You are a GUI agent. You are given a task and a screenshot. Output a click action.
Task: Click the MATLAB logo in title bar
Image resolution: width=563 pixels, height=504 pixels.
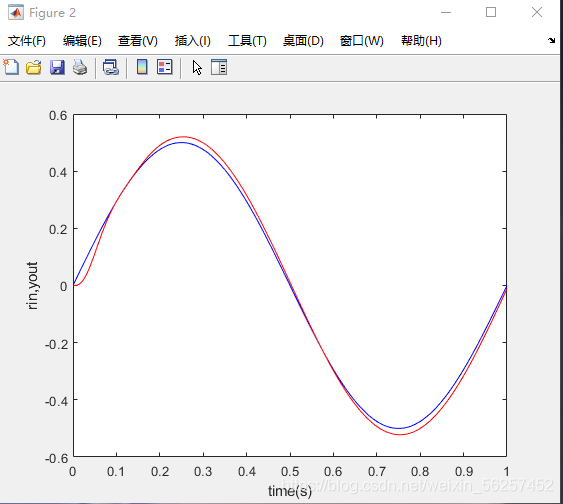(16, 12)
